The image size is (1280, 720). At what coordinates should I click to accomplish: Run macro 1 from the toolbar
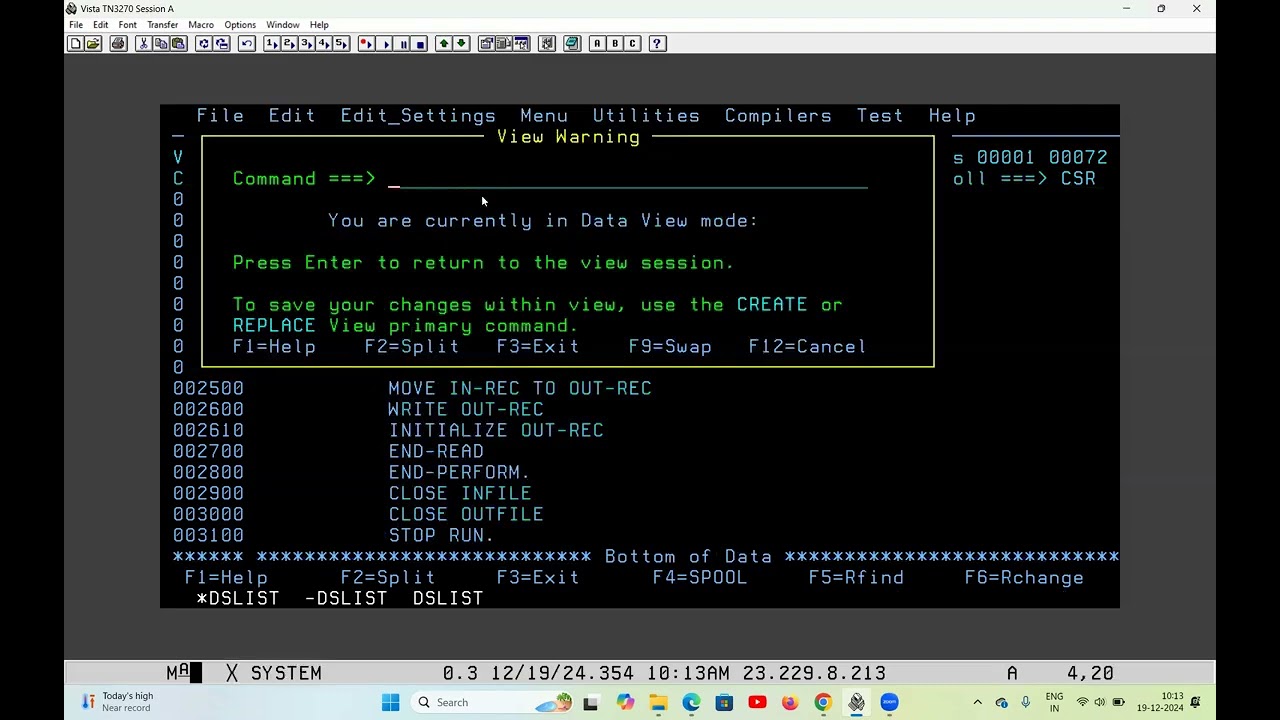click(x=271, y=44)
